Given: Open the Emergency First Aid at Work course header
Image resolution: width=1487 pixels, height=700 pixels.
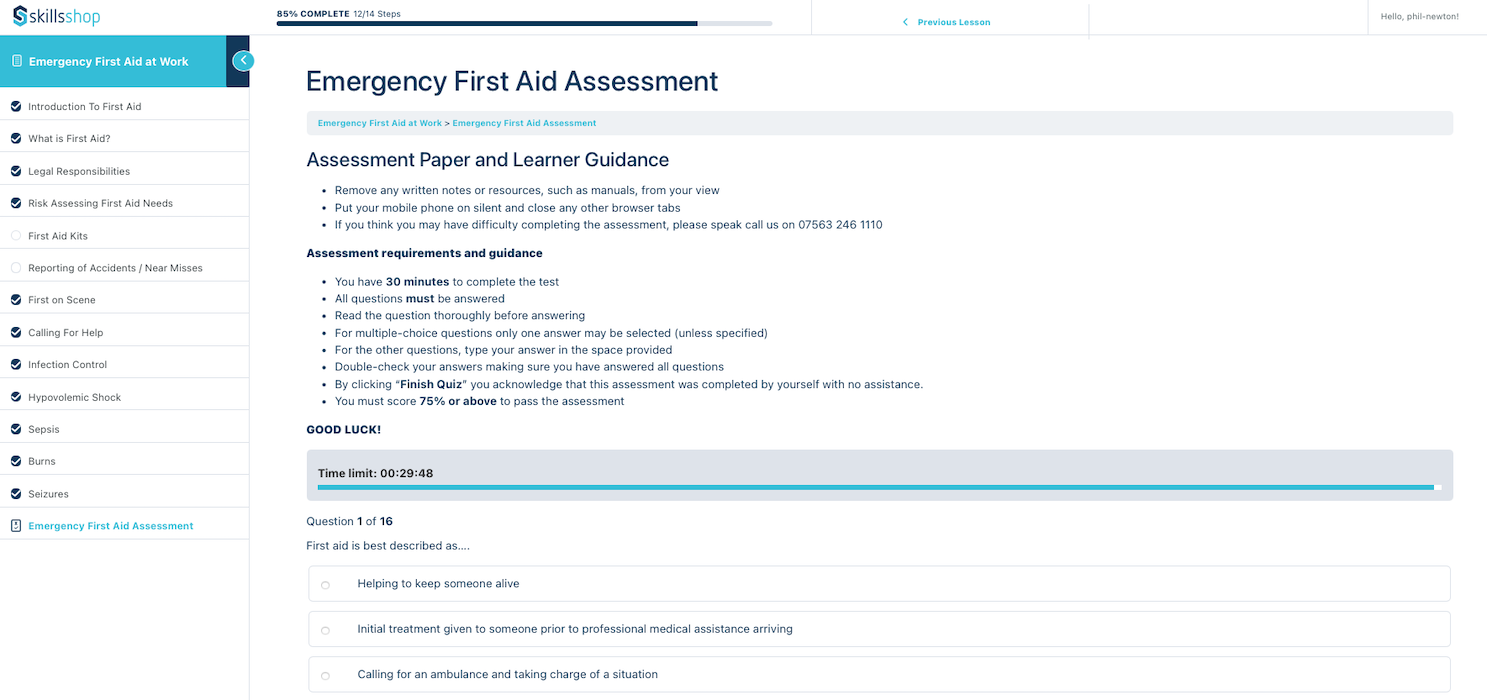Looking at the screenshot, I should [x=108, y=61].
